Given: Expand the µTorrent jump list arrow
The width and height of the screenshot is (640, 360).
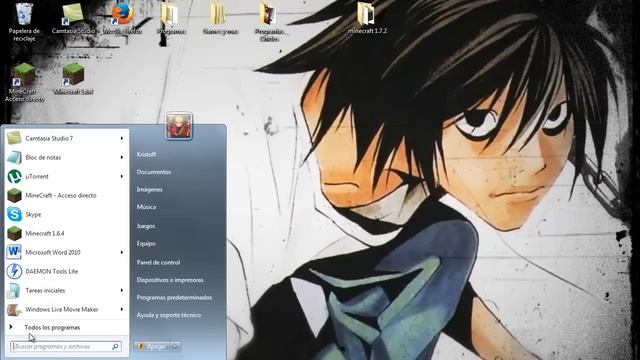Looking at the screenshot, I should (122, 176).
